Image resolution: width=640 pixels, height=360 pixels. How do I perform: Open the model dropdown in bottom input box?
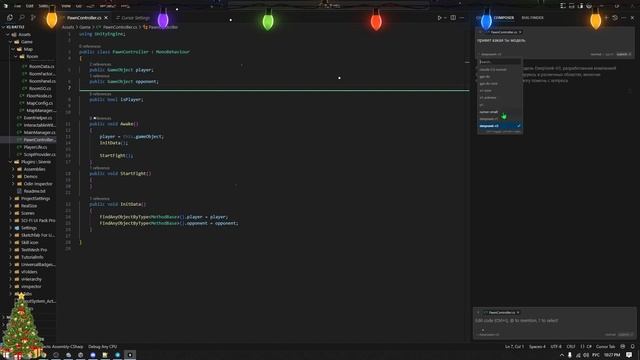(x=489, y=335)
